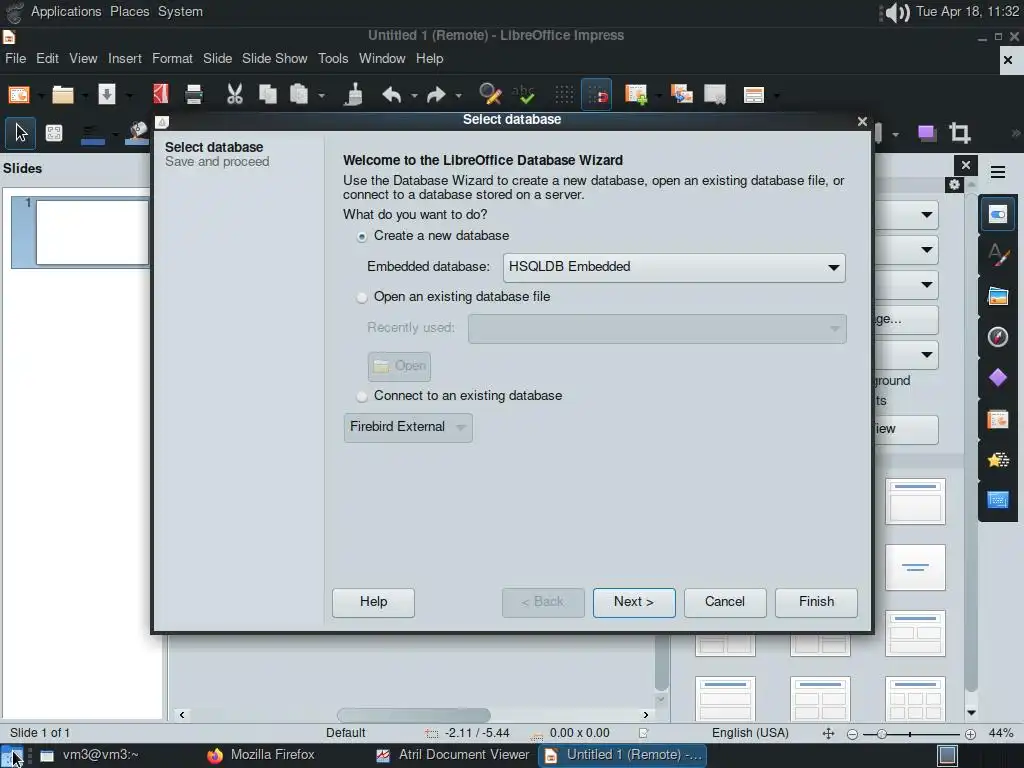Open sidebar Gallery icon
The height and width of the screenshot is (768, 1024).
click(998, 296)
